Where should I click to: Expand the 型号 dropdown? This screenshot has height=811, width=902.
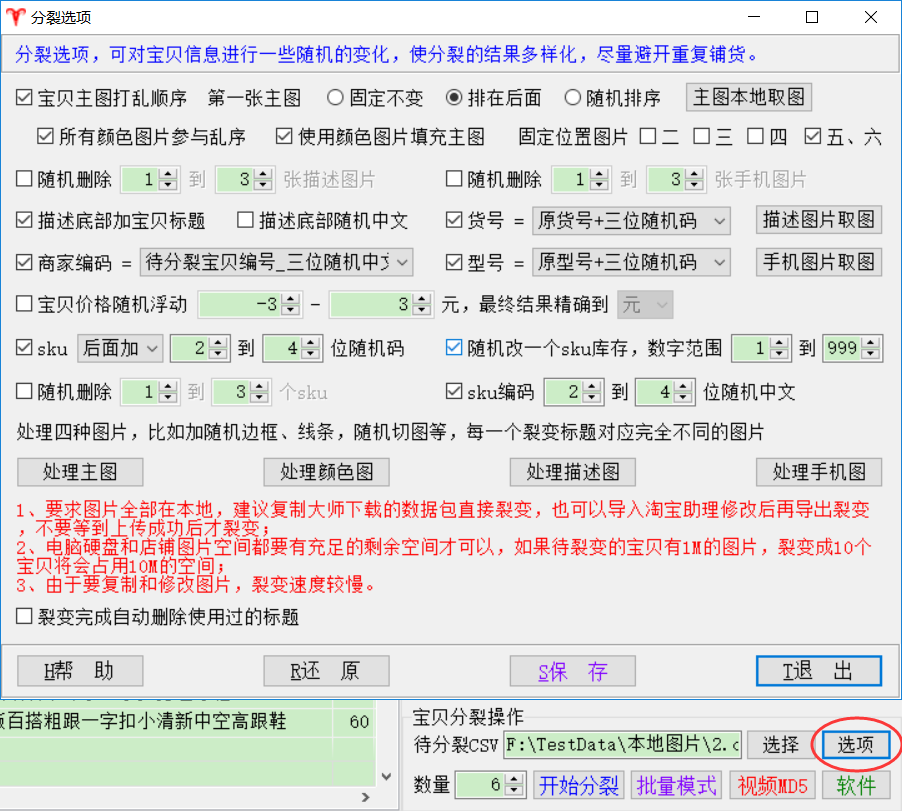(x=720, y=263)
